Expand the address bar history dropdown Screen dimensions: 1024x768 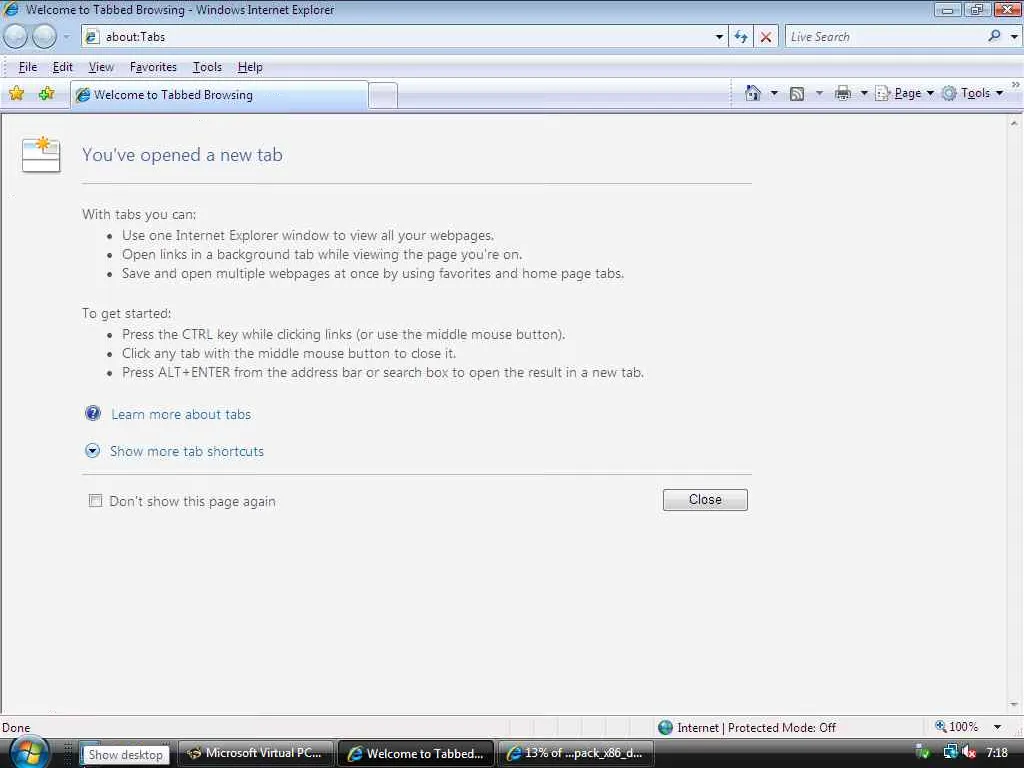(x=719, y=37)
